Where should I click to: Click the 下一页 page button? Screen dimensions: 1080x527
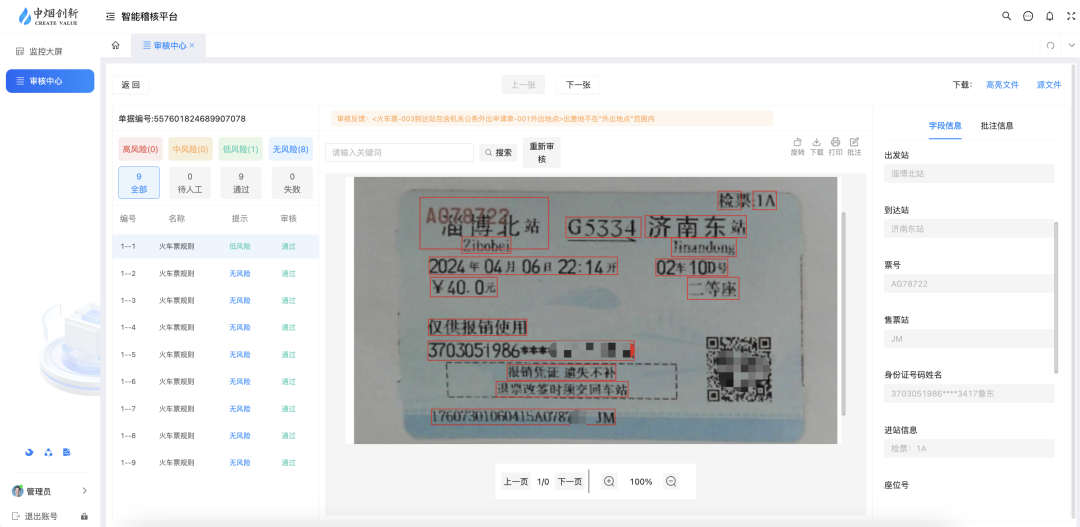(x=570, y=482)
